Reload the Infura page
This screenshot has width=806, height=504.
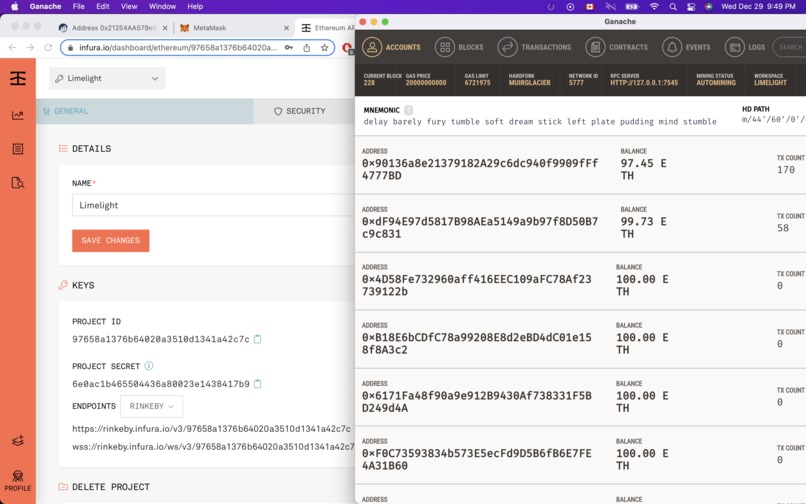(48, 47)
